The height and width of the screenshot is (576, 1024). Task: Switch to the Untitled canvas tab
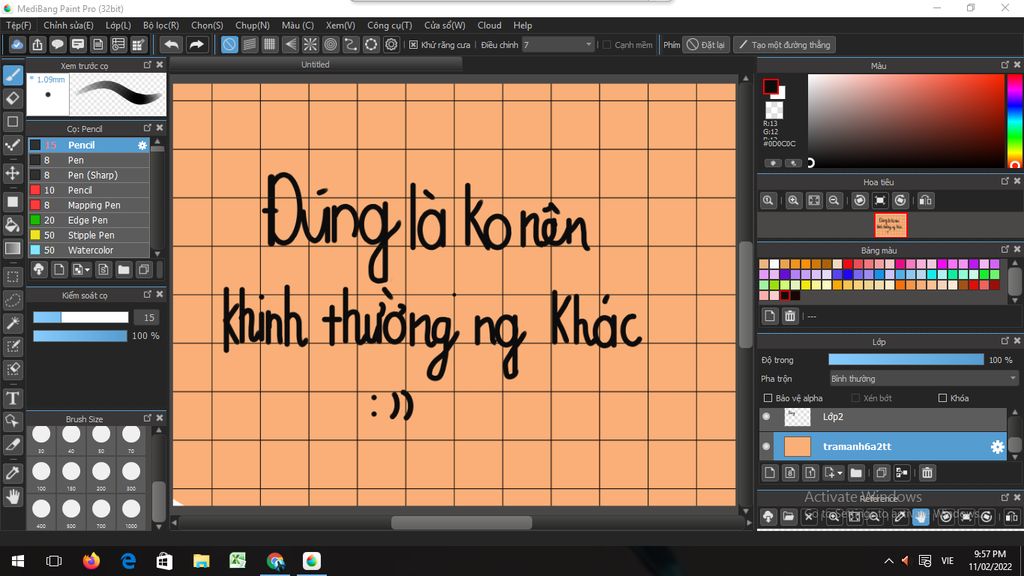[315, 65]
